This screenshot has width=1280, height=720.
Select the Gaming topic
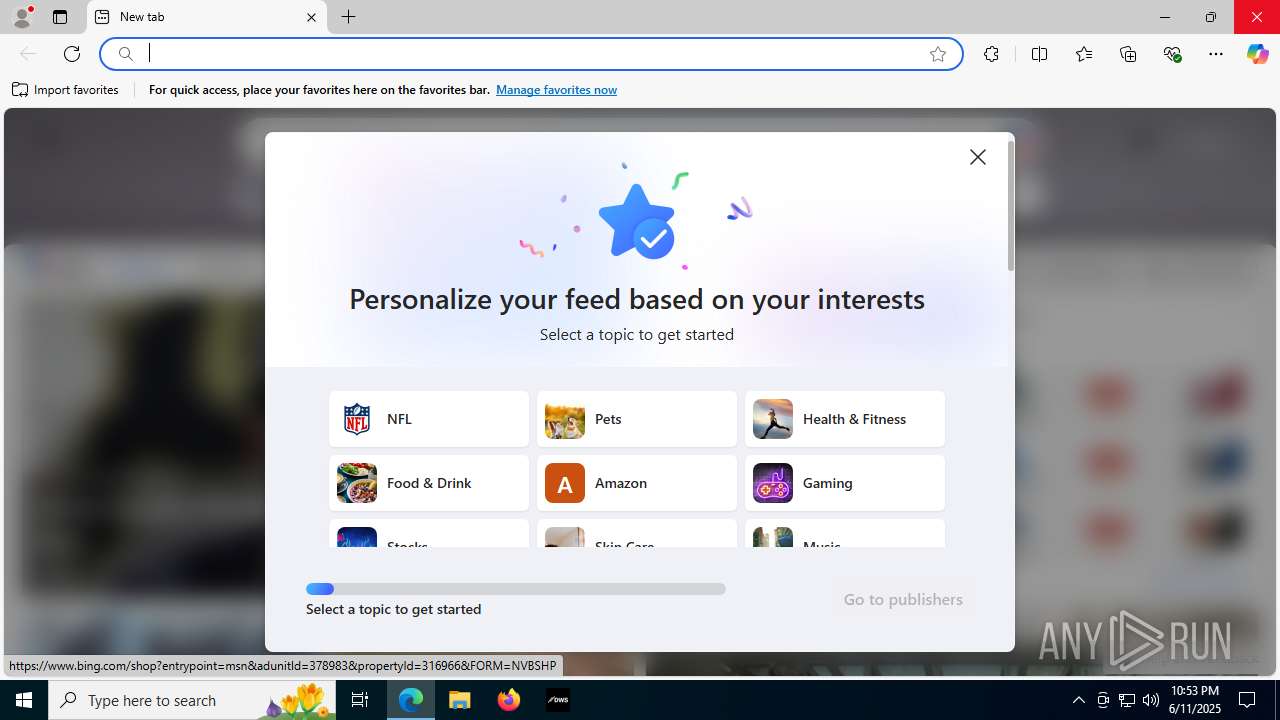click(x=845, y=483)
